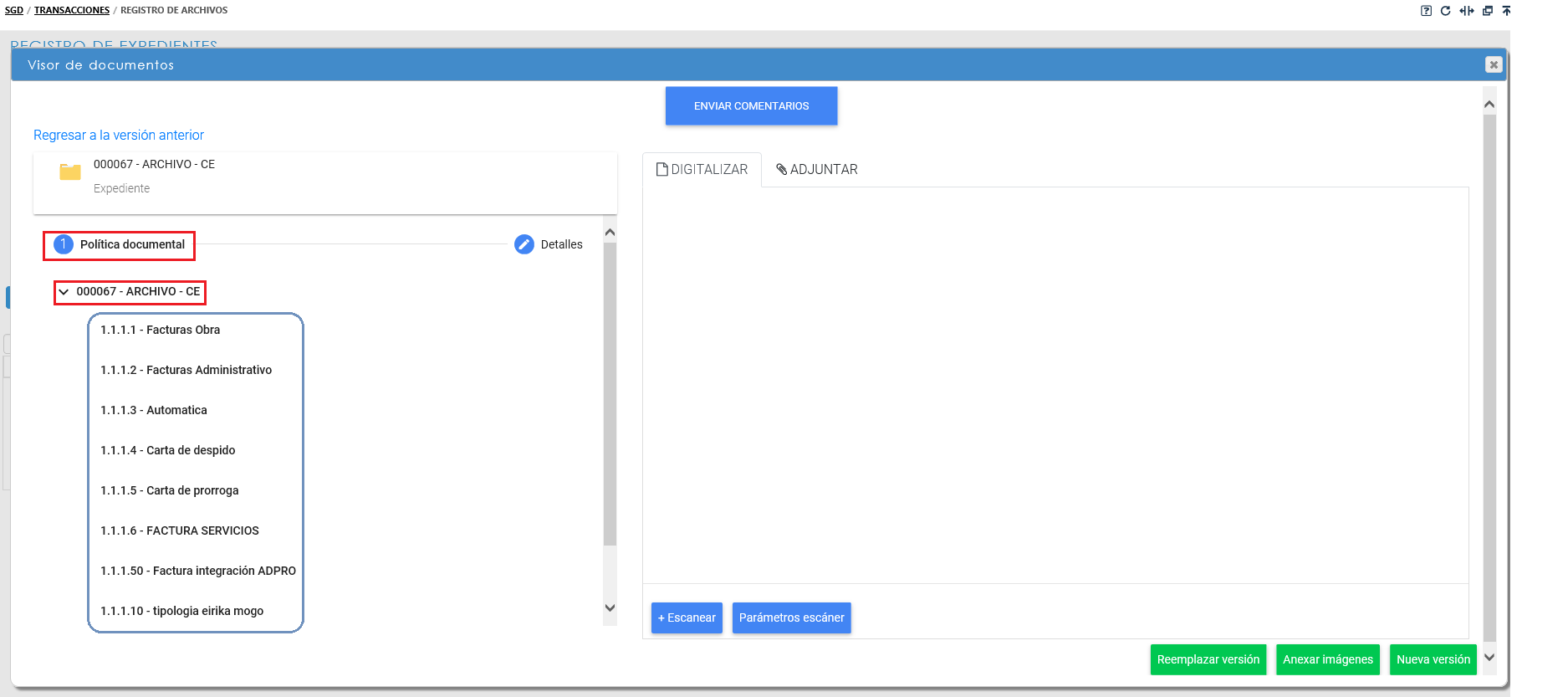The width and height of the screenshot is (1568, 697).
Task: Select 1.1.1.4 - Carta de despido
Action: pyautogui.click(x=168, y=450)
